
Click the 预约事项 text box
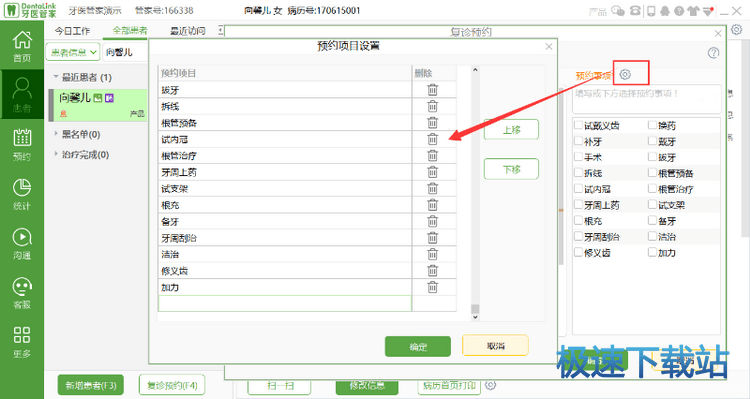pyautogui.click(x=647, y=99)
